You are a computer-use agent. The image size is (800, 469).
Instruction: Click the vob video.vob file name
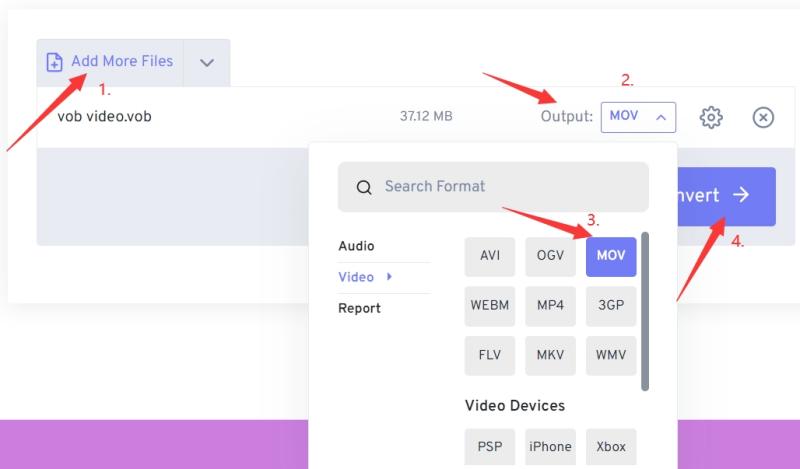(x=104, y=117)
